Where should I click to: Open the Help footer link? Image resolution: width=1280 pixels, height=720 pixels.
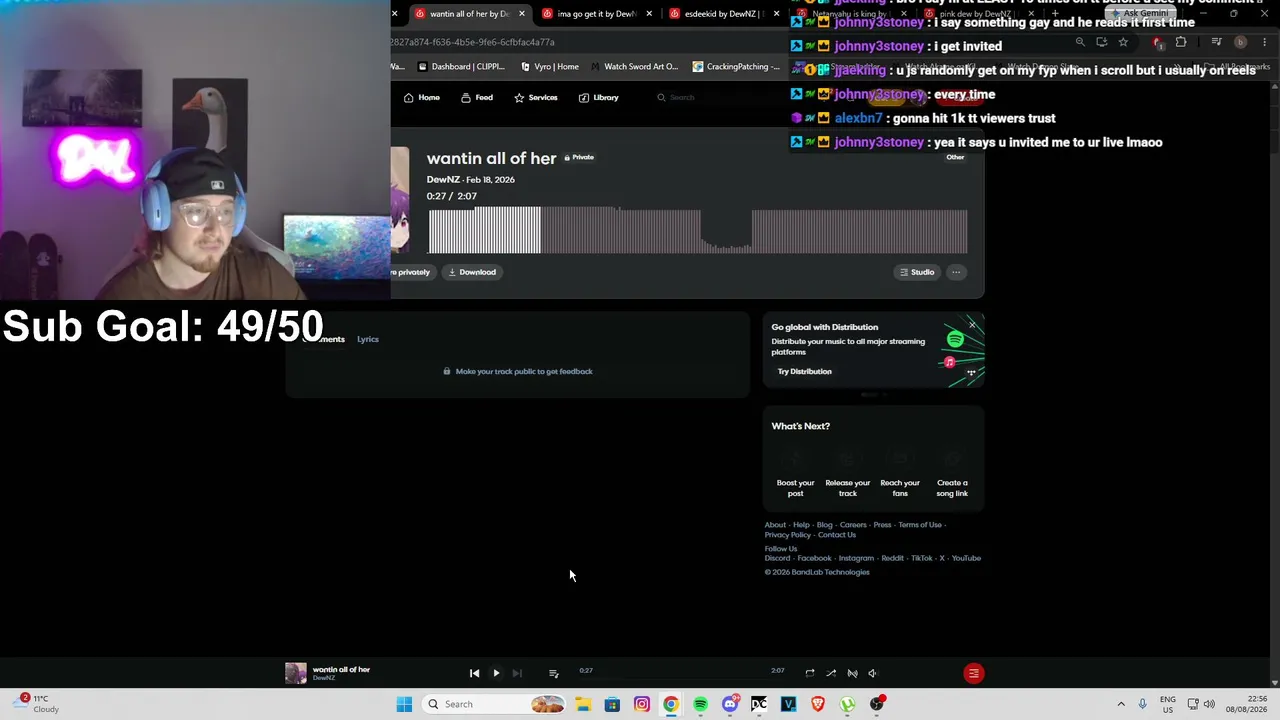coord(801,525)
